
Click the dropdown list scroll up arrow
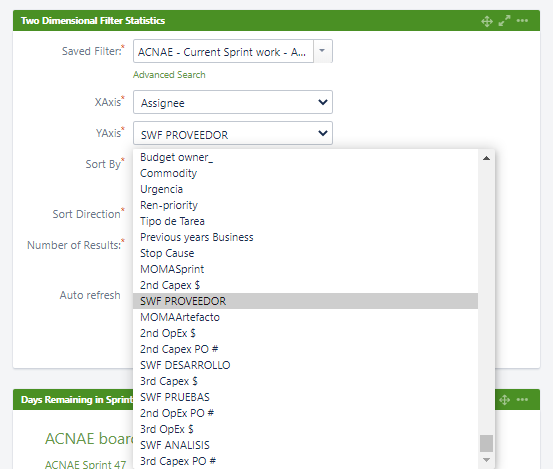(486, 158)
